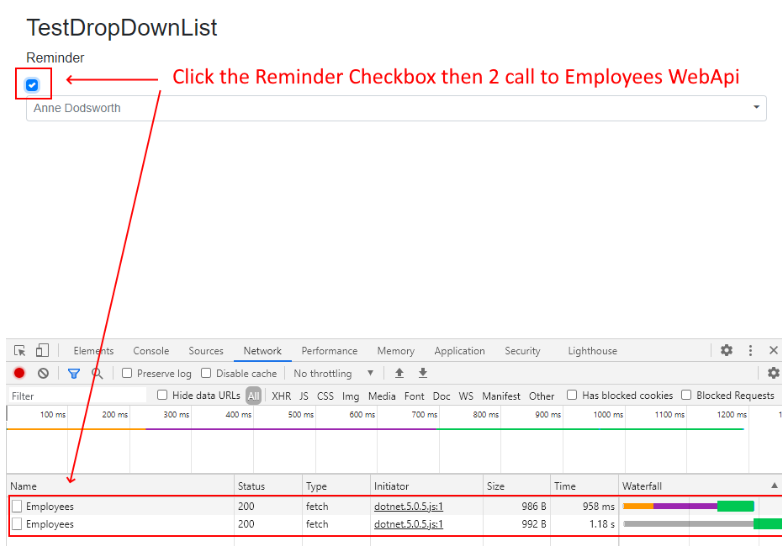The width and height of the screenshot is (782, 546).
Task: Click the network Filter text field
Action: click(x=75, y=396)
